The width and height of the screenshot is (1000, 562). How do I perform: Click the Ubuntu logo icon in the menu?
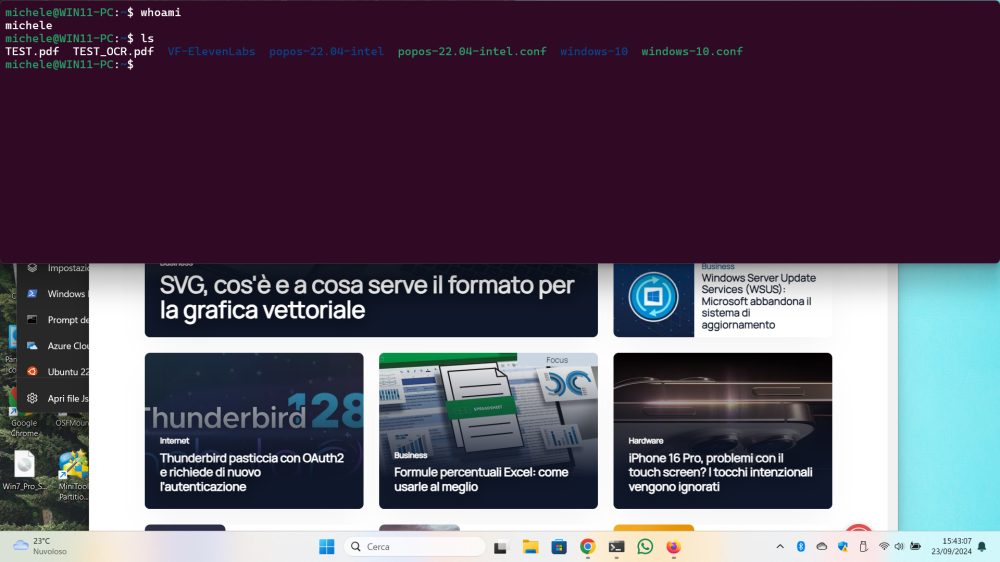[32, 371]
